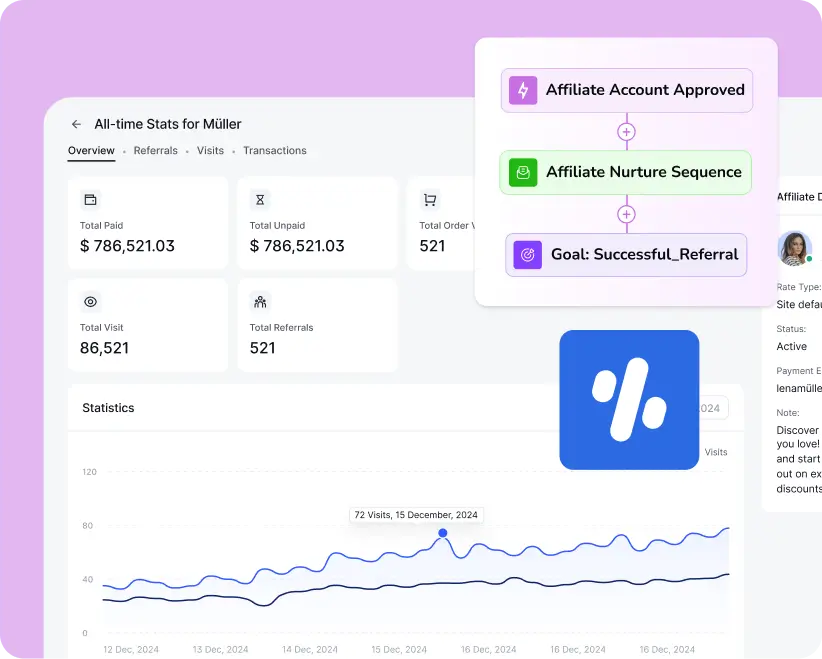Select the Total Visit value 86,521

104,348
